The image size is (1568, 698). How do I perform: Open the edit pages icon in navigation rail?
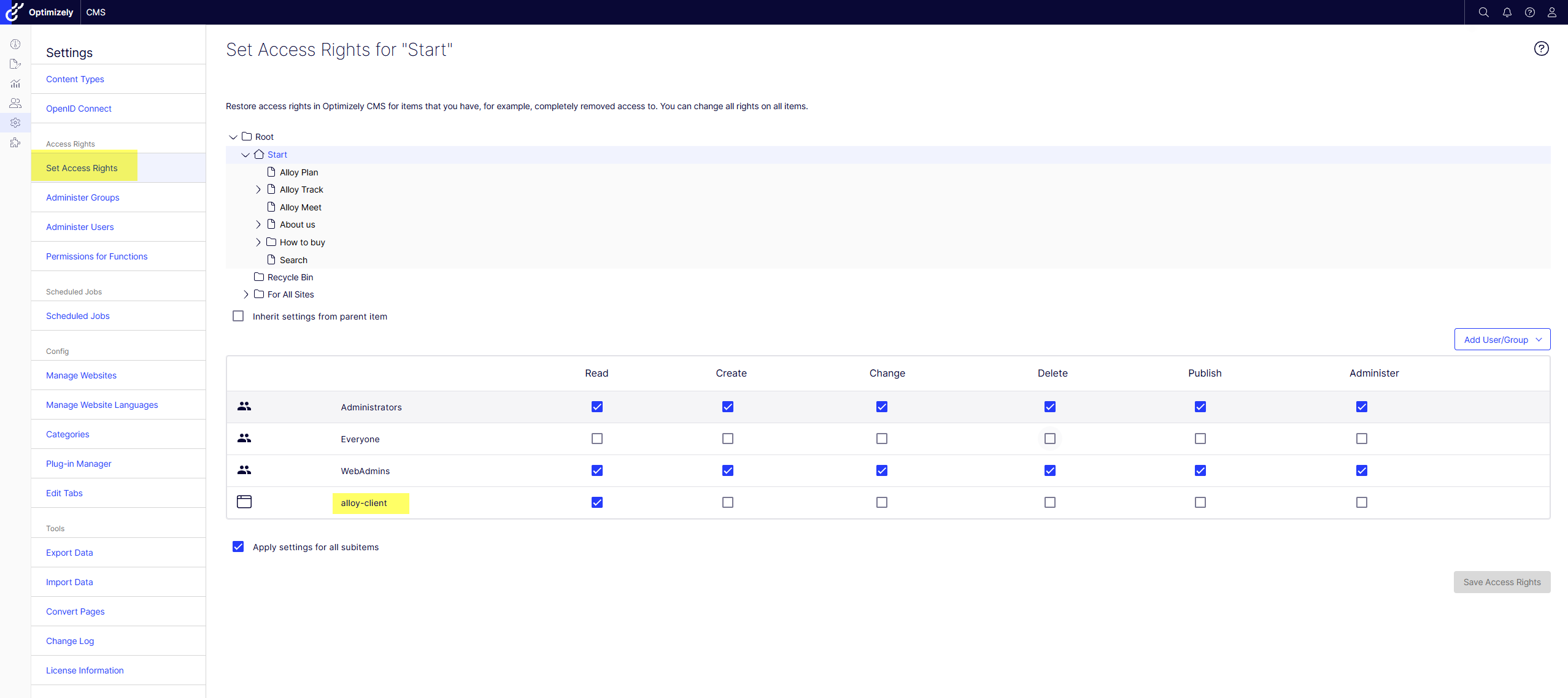tap(15, 64)
